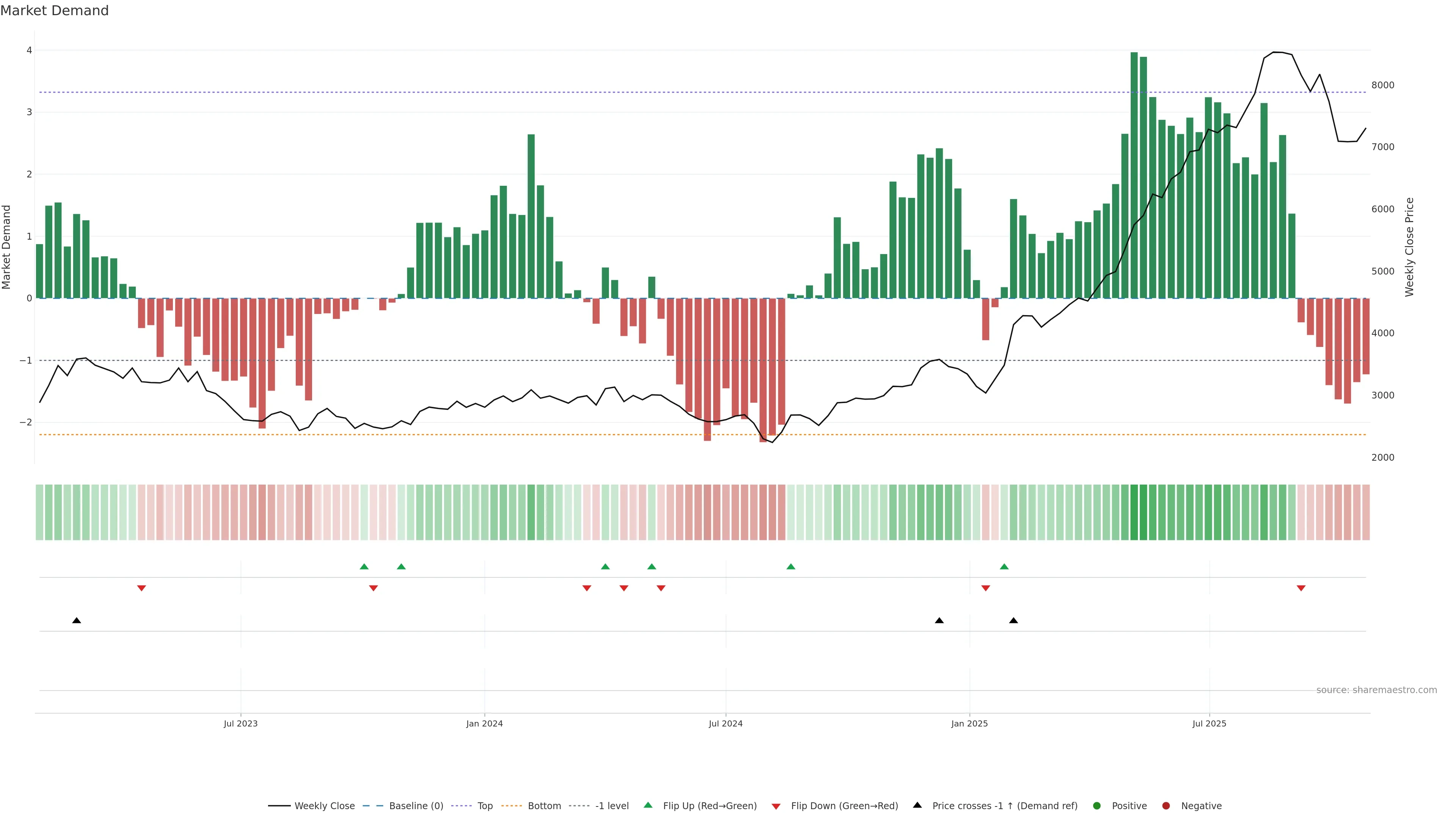
Task: Click the first red flip-down marker before Jul 2023
Action: 141,588
